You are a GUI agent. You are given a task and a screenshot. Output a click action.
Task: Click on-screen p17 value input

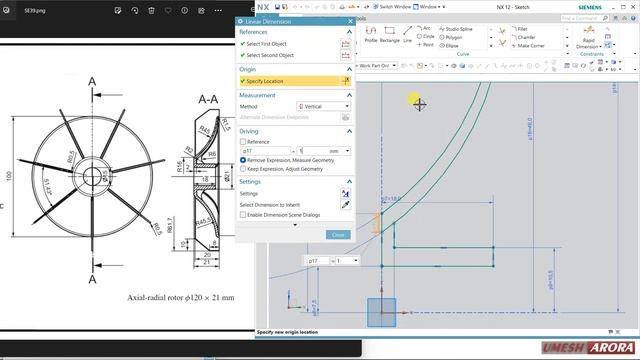point(344,260)
